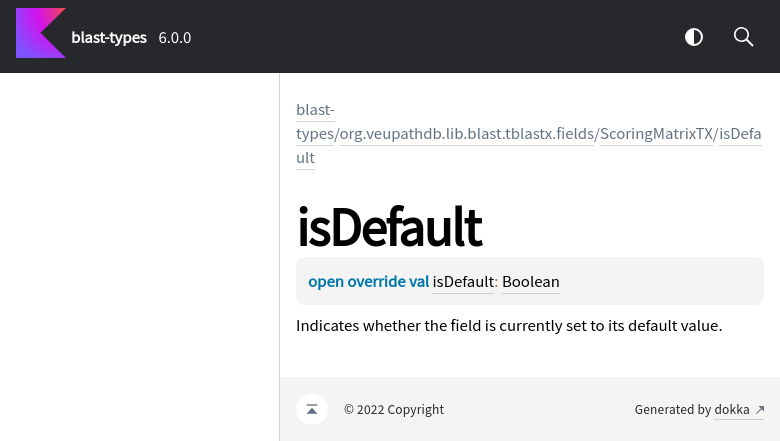The image size is (780, 441).
Task: Click the 'open override val' keywords
Action: (x=368, y=282)
